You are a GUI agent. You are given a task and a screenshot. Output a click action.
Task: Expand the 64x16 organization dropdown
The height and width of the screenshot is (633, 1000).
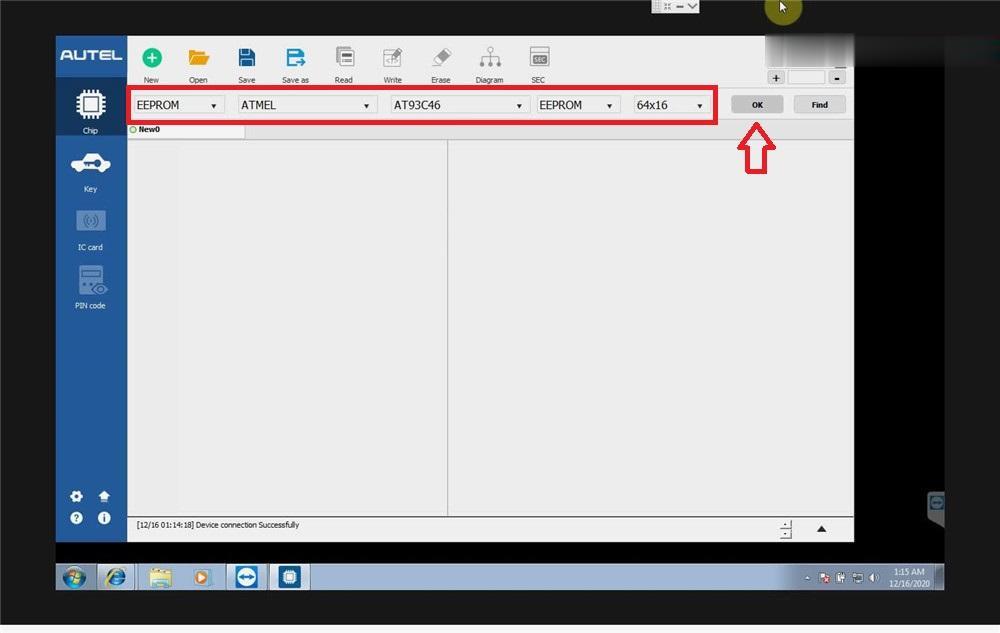click(671, 105)
